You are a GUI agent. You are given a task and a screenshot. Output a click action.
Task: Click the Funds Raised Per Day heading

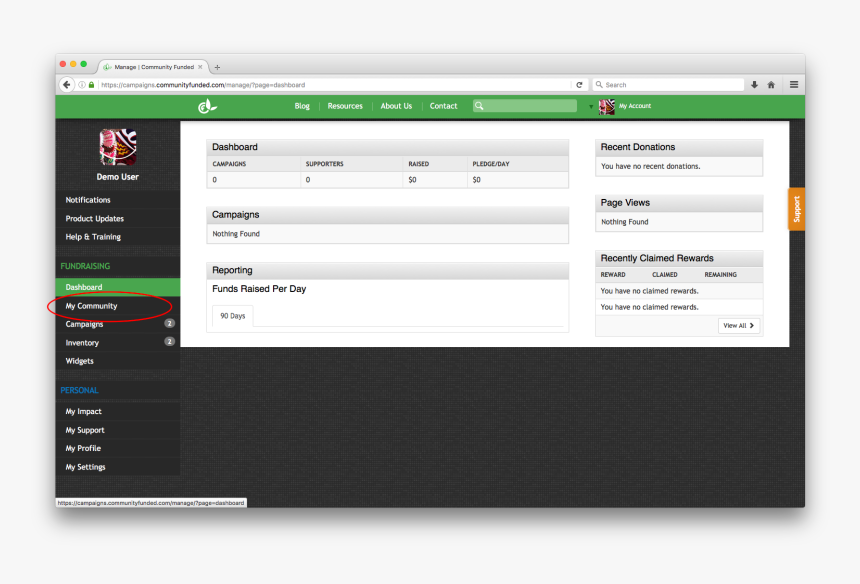(259, 289)
